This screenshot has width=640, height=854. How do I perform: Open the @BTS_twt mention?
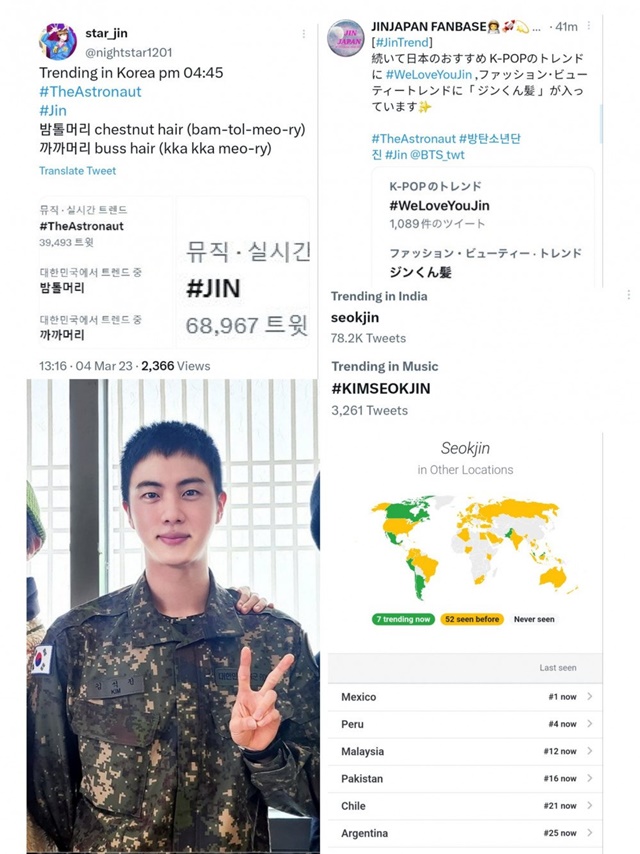coord(437,155)
